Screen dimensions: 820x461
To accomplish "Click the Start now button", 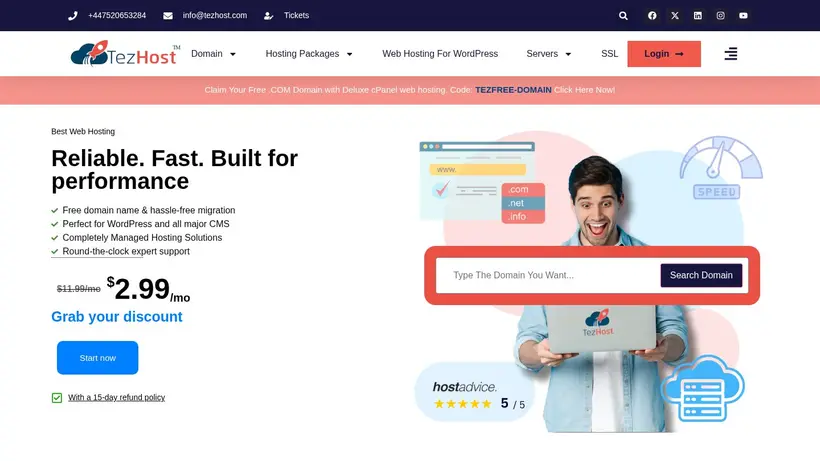I will click(97, 358).
